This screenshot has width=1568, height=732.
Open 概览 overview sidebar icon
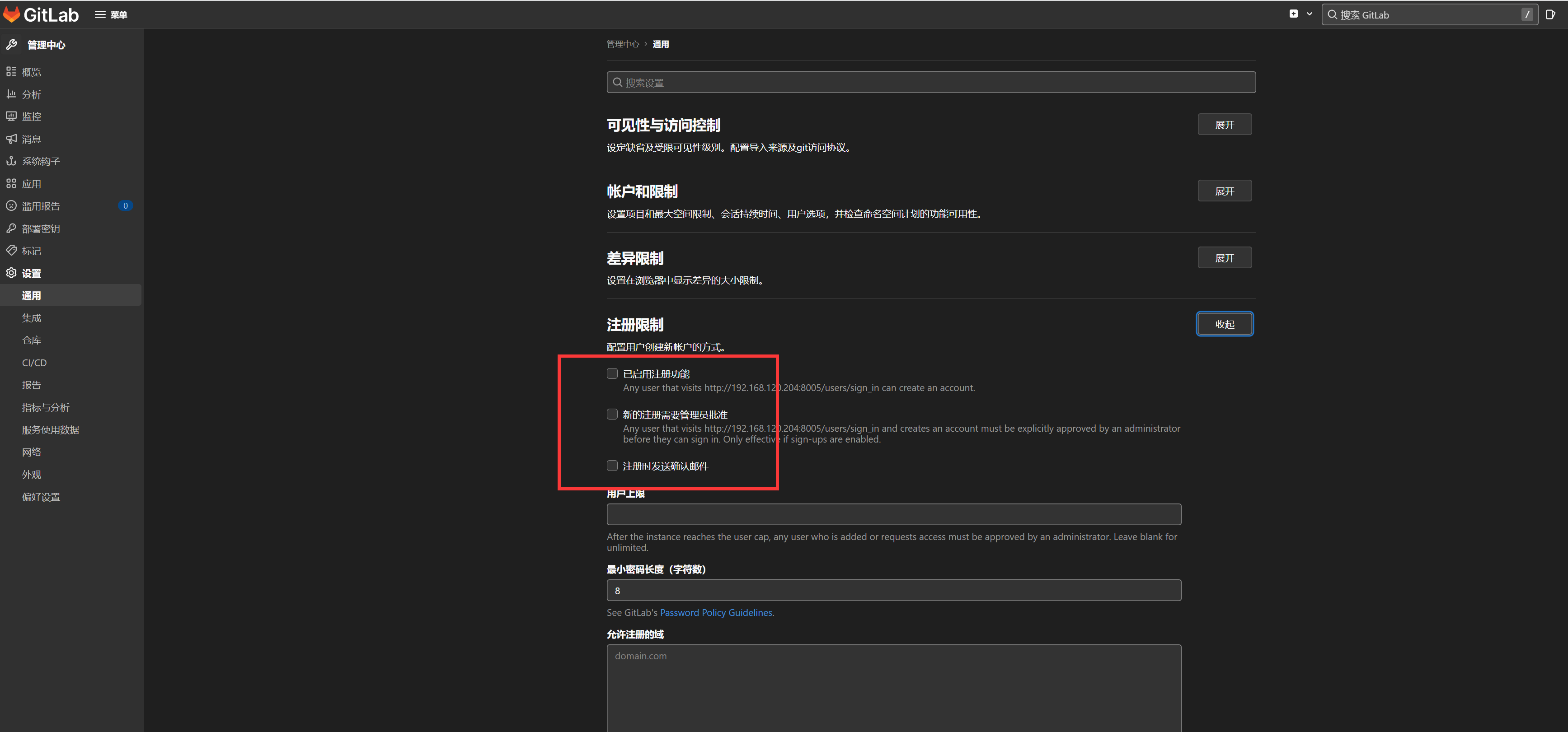click(11, 72)
